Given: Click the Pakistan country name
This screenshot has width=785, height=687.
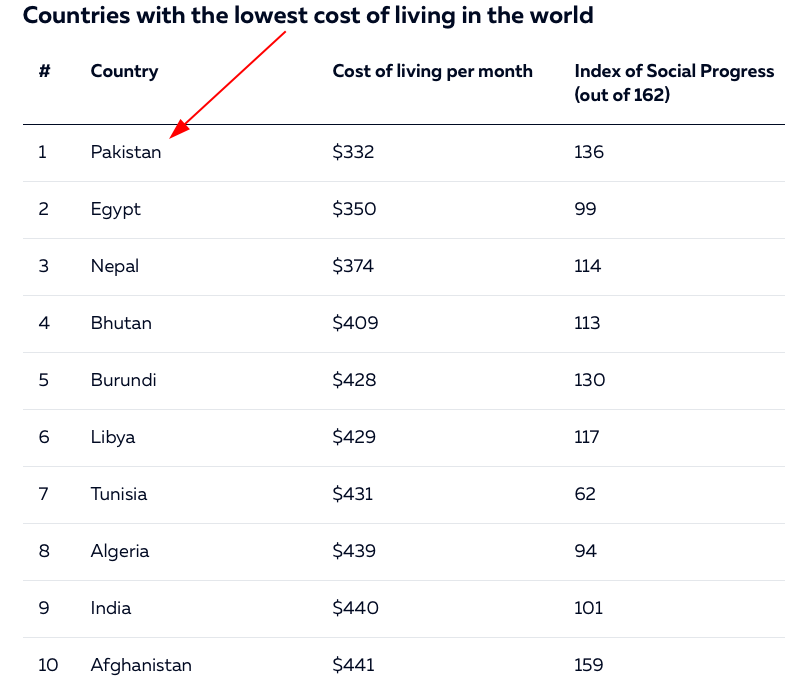Looking at the screenshot, I should pyautogui.click(x=125, y=153).
